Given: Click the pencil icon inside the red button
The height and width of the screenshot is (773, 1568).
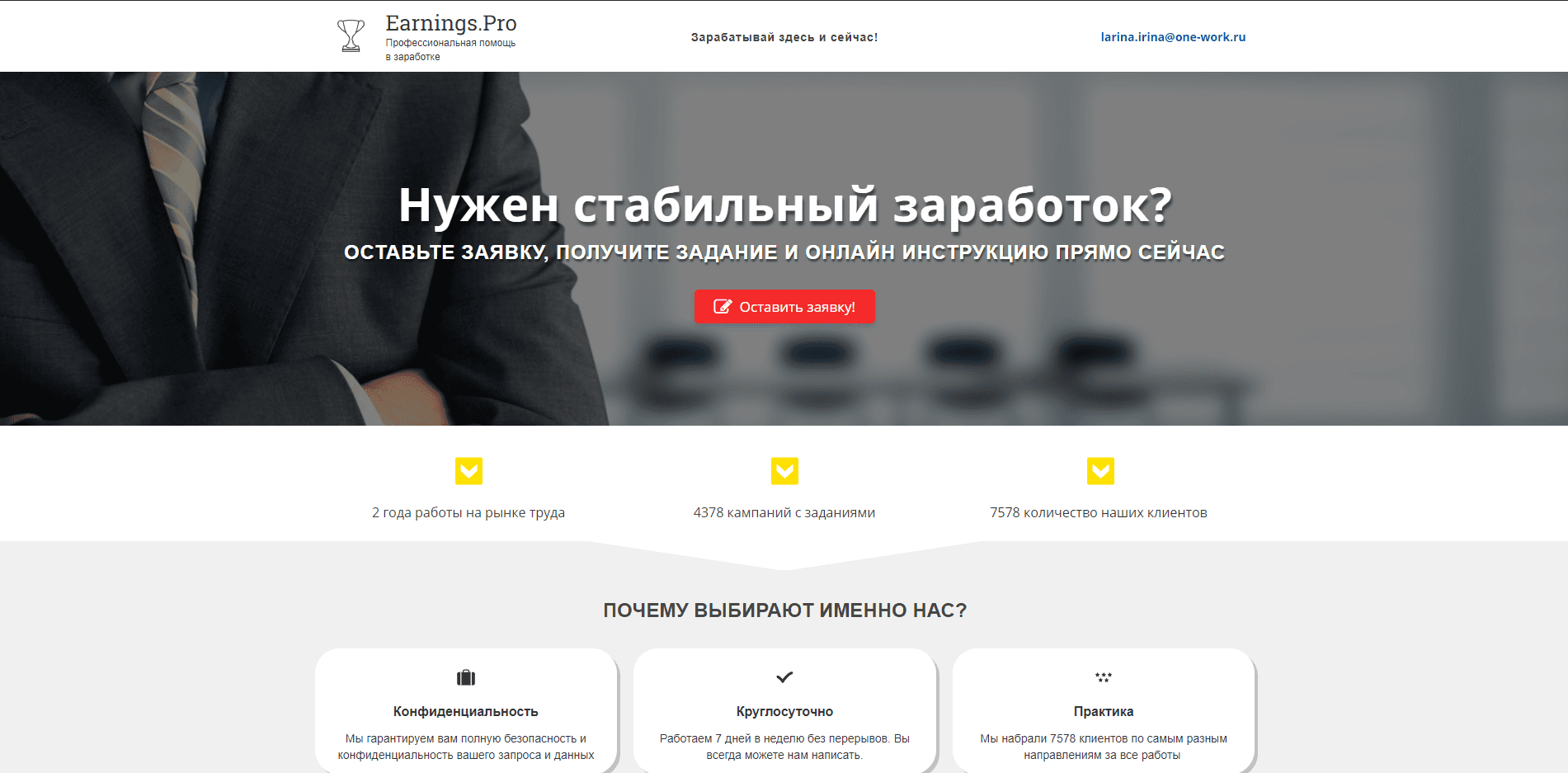Looking at the screenshot, I should tap(723, 306).
